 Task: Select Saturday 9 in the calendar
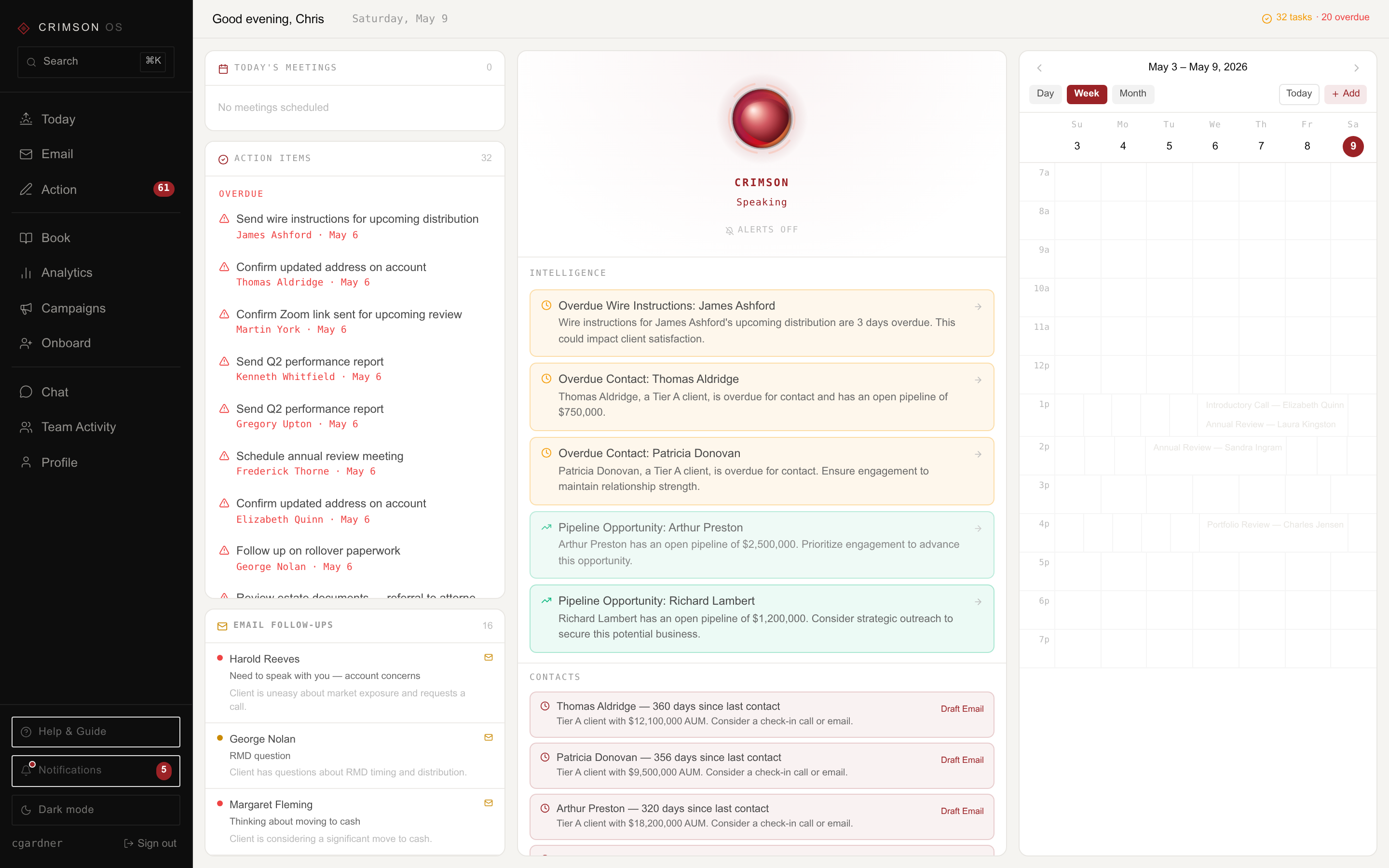tap(1353, 146)
